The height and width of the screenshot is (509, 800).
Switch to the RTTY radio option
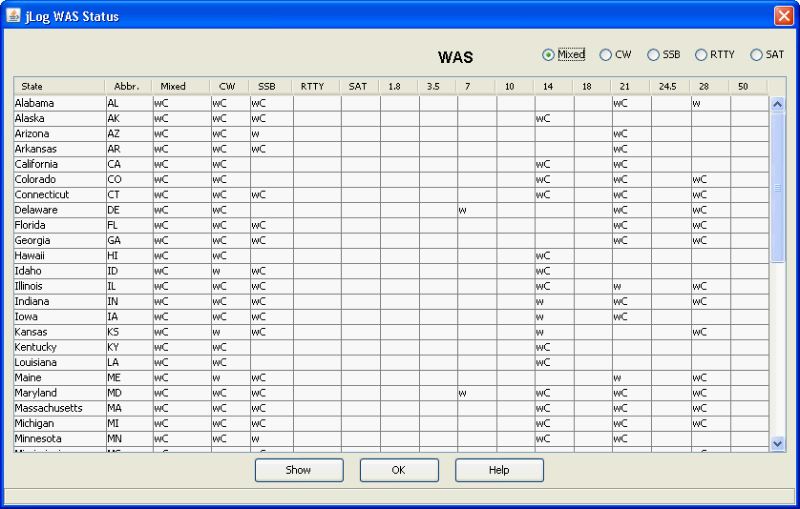coord(701,55)
